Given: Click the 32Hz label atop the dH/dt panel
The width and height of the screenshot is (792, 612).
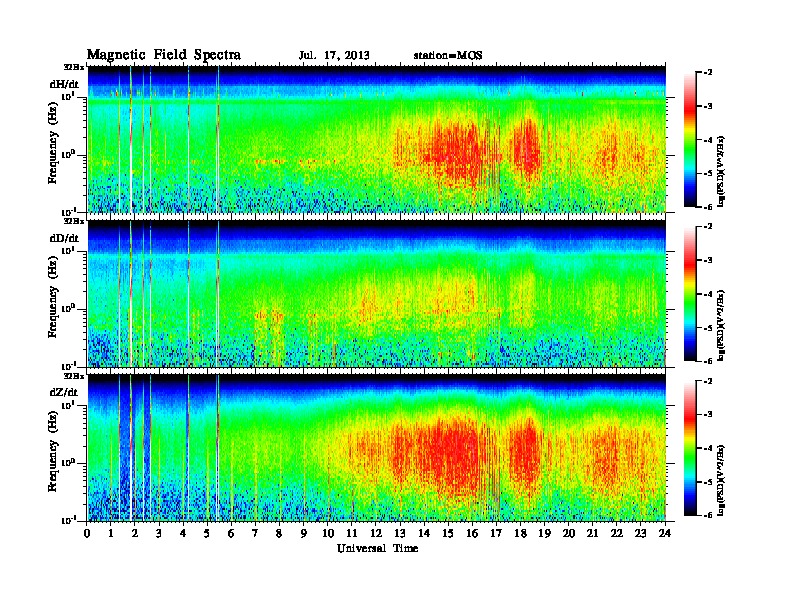Looking at the screenshot, I should [74, 67].
